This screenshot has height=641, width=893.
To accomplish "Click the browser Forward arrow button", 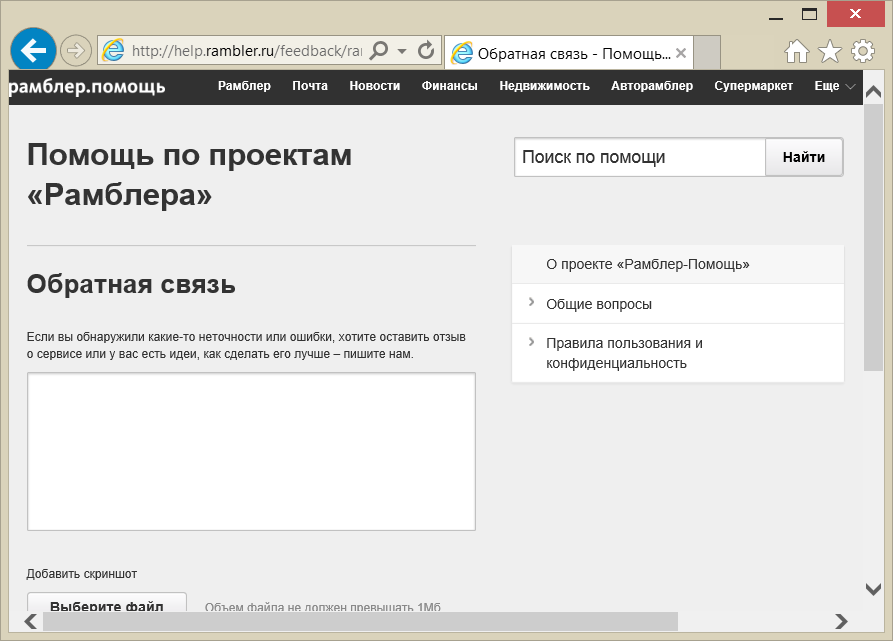I will pyautogui.click(x=76, y=51).
